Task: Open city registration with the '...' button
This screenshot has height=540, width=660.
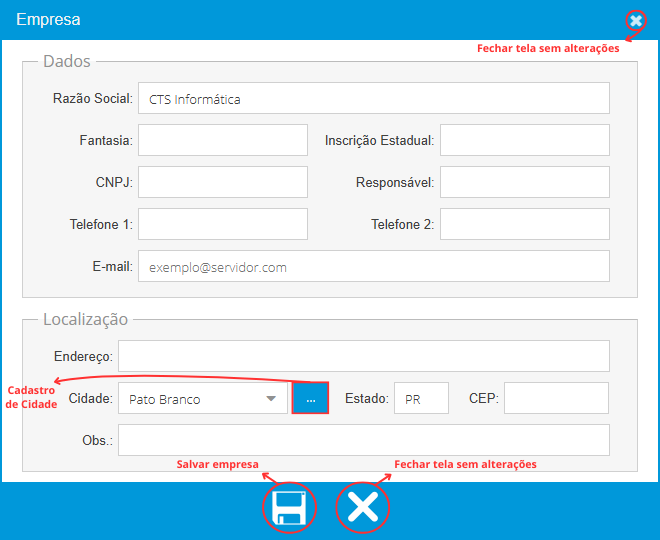Action: [x=310, y=398]
